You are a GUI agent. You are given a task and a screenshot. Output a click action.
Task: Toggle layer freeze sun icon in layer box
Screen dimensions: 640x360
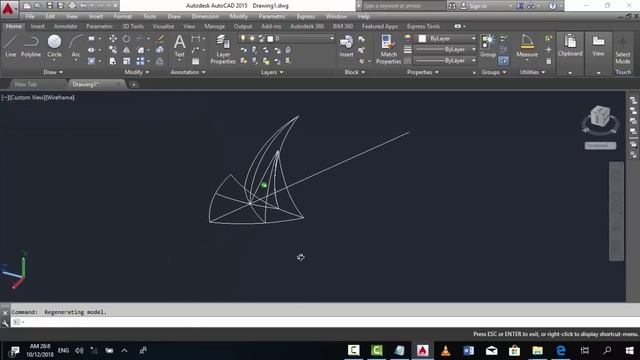252,38
